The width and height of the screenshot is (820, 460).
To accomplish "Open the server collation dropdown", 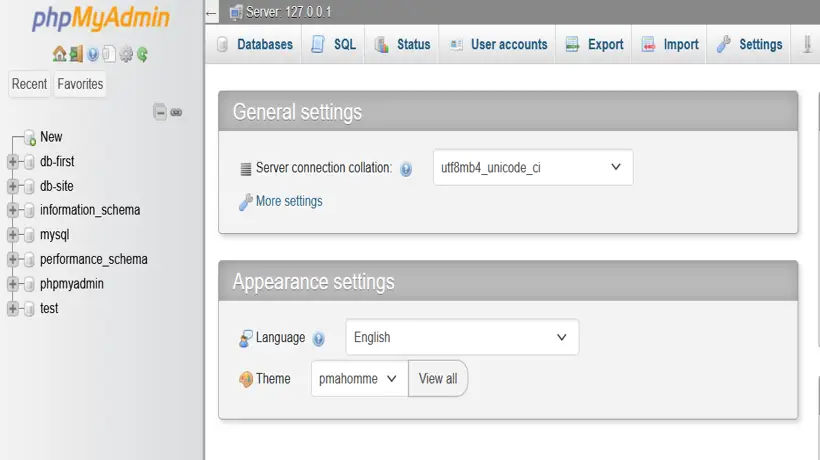I will pyautogui.click(x=533, y=168).
